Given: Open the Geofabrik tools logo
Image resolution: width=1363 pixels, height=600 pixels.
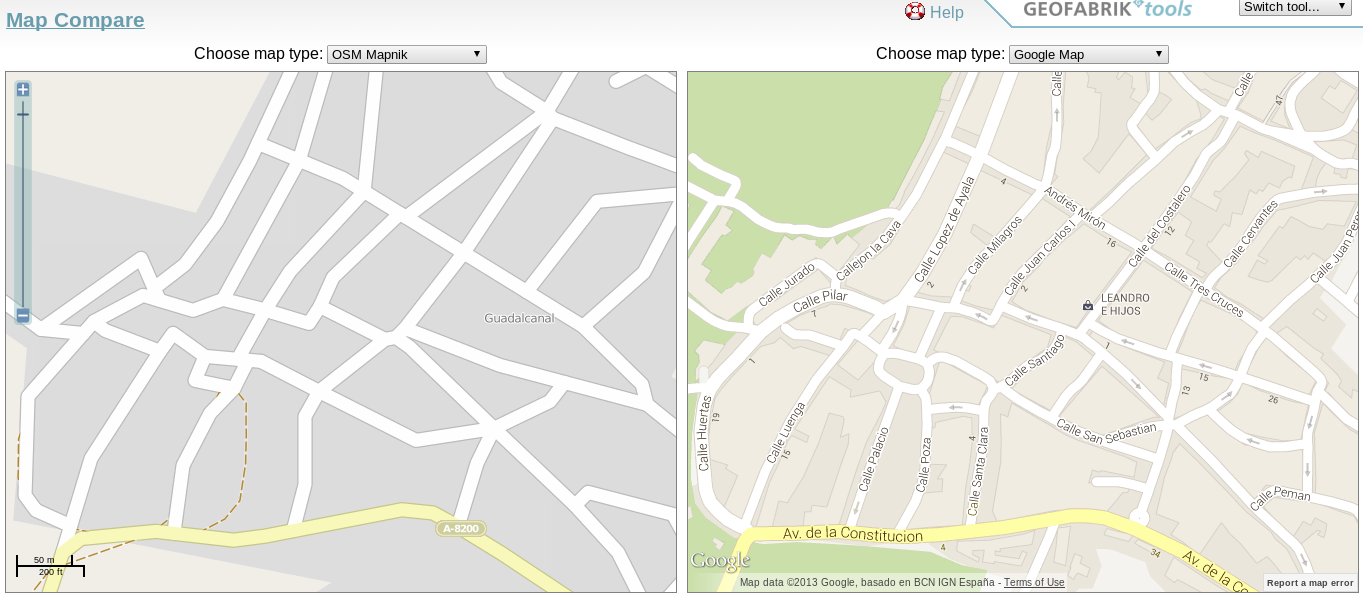Looking at the screenshot, I should tap(1107, 10).
